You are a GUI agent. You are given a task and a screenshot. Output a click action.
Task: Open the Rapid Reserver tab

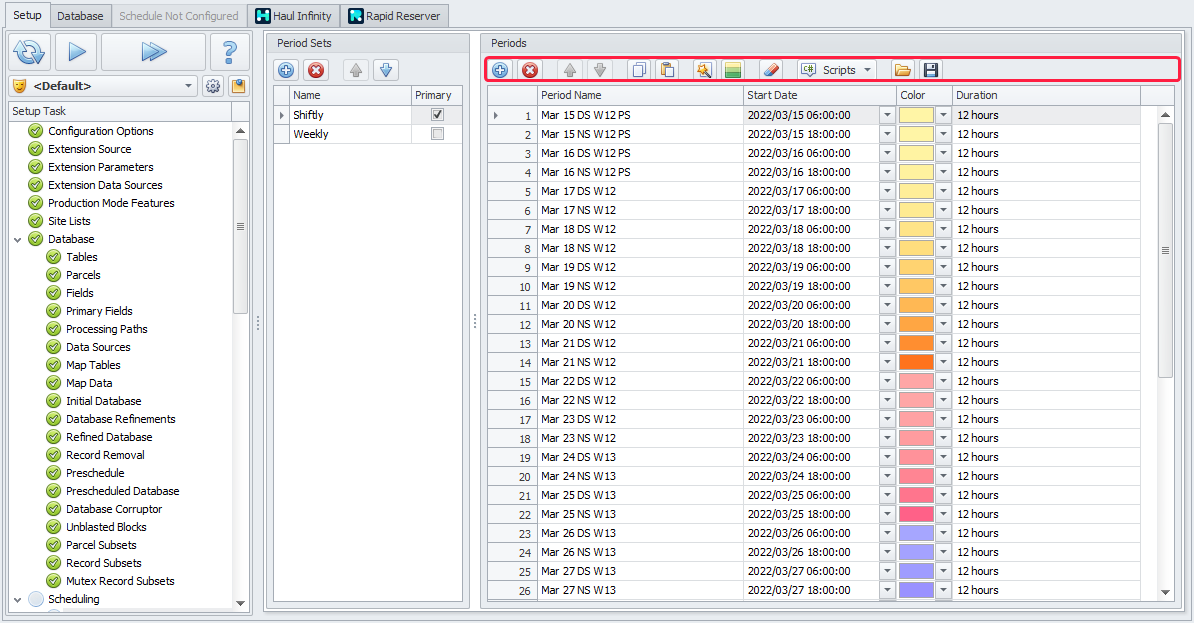pos(394,16)
